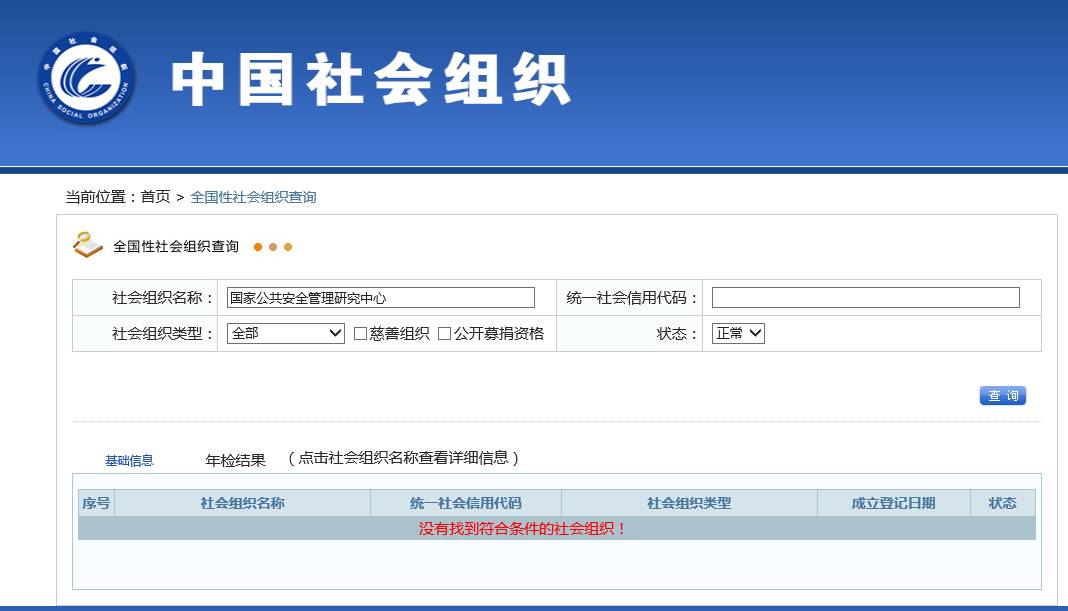
Task: Switch to the 基础信息 tab
Action: click(x=129, y=461)
